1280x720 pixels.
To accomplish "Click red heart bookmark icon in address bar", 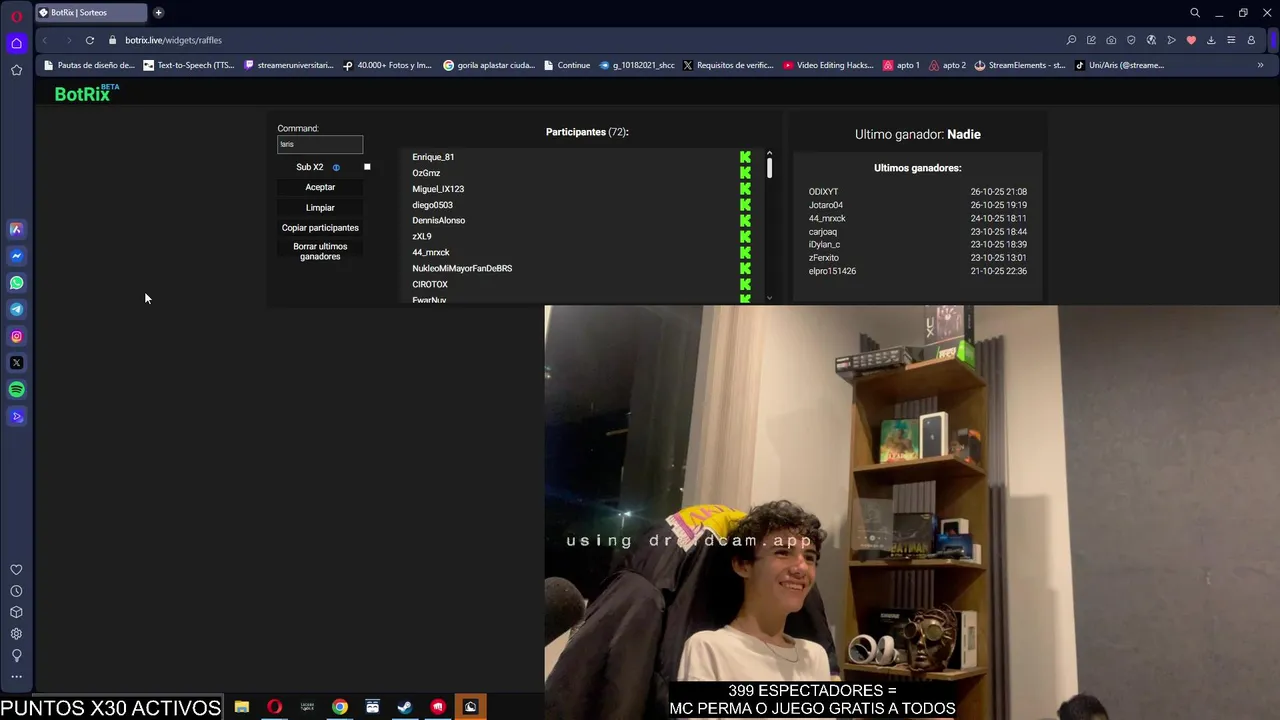I will [1191, 40].
